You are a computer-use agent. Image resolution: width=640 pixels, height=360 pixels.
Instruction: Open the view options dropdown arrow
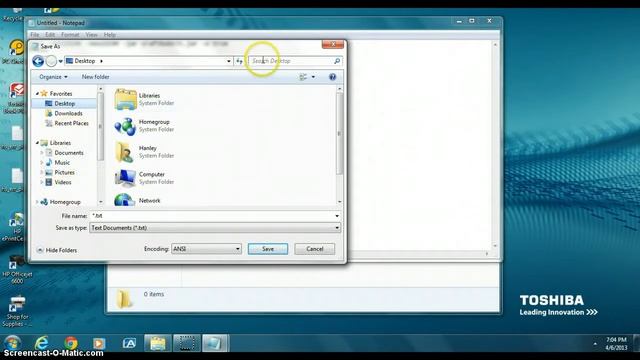(313, 77)
